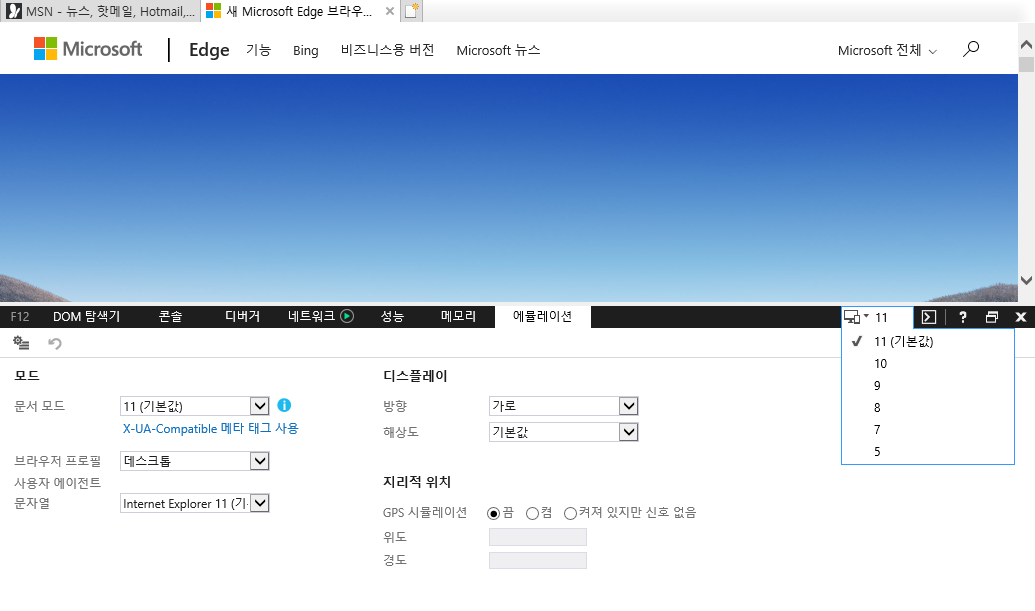Click the F12 label in the tools bar

(x=20, y=317)
